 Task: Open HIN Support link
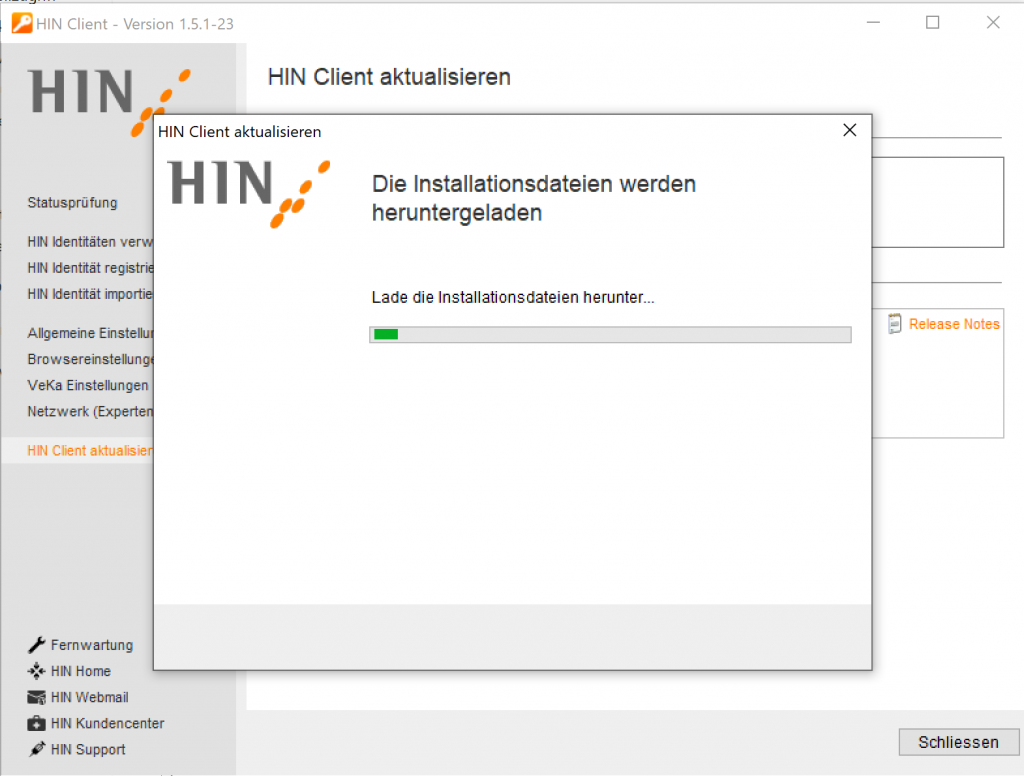pos(88,749)
